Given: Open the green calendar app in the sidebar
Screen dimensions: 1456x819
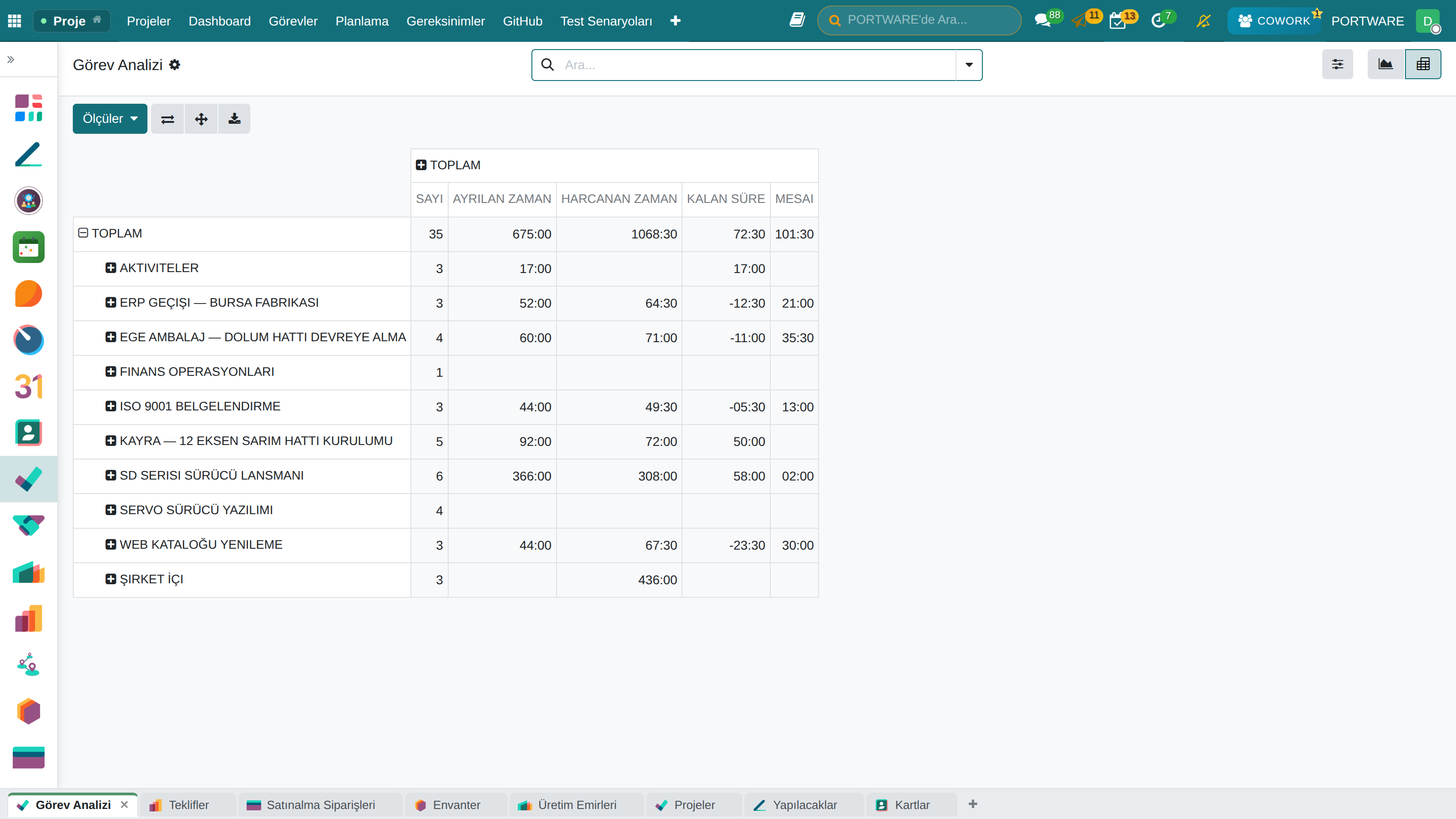Looking at the screenshot, I should 29,247.
